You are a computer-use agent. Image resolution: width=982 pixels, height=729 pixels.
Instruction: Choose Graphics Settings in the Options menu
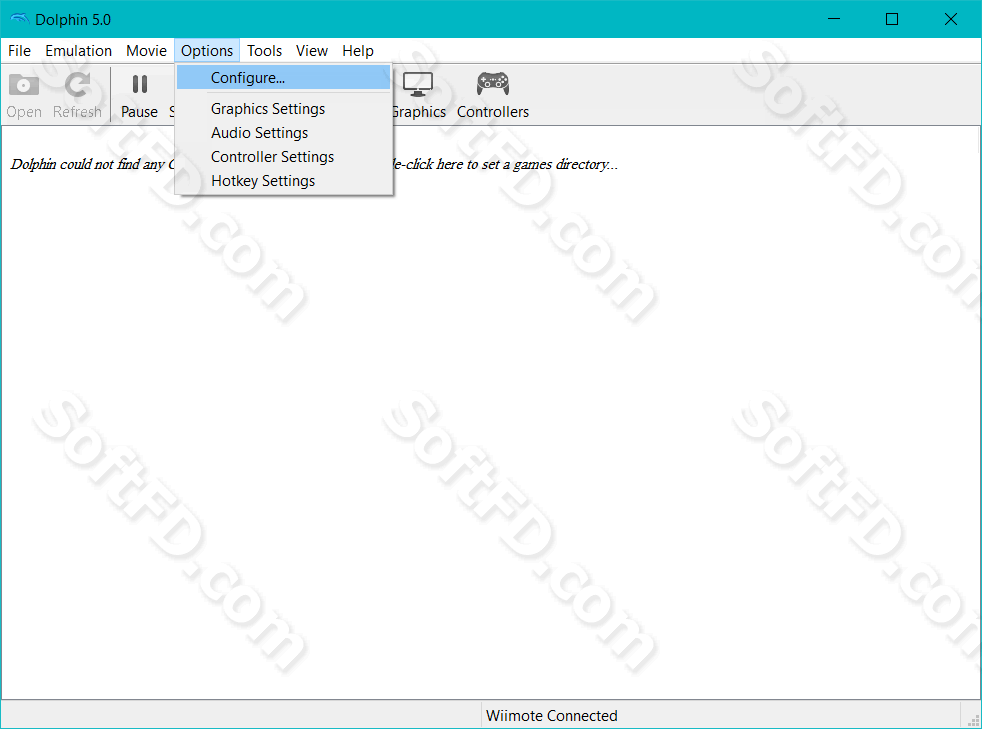pyautogui.click(x=283, y=109)
